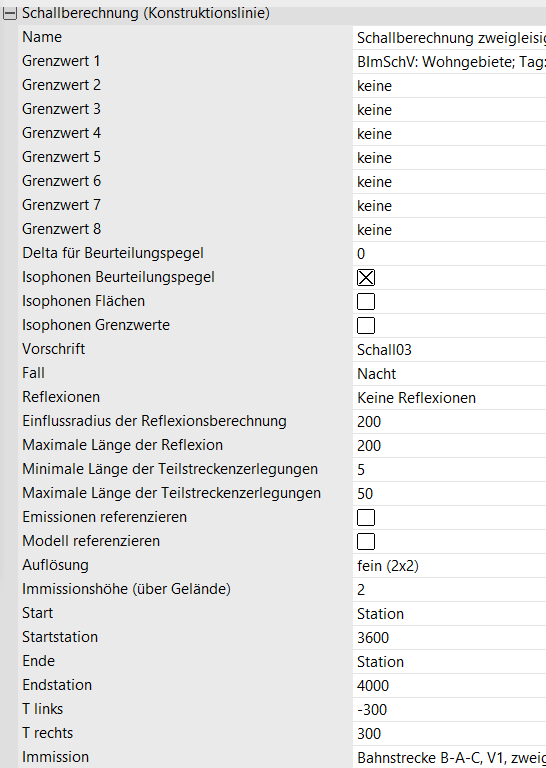546x768 pixels.
Task: Open the Grenzwert 1 value field
Action: click(x=450, y=62)
